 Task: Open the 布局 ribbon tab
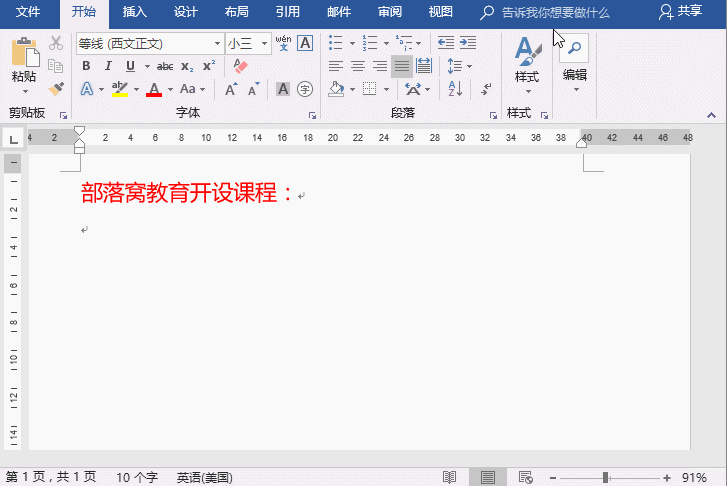tap(237, 12)
